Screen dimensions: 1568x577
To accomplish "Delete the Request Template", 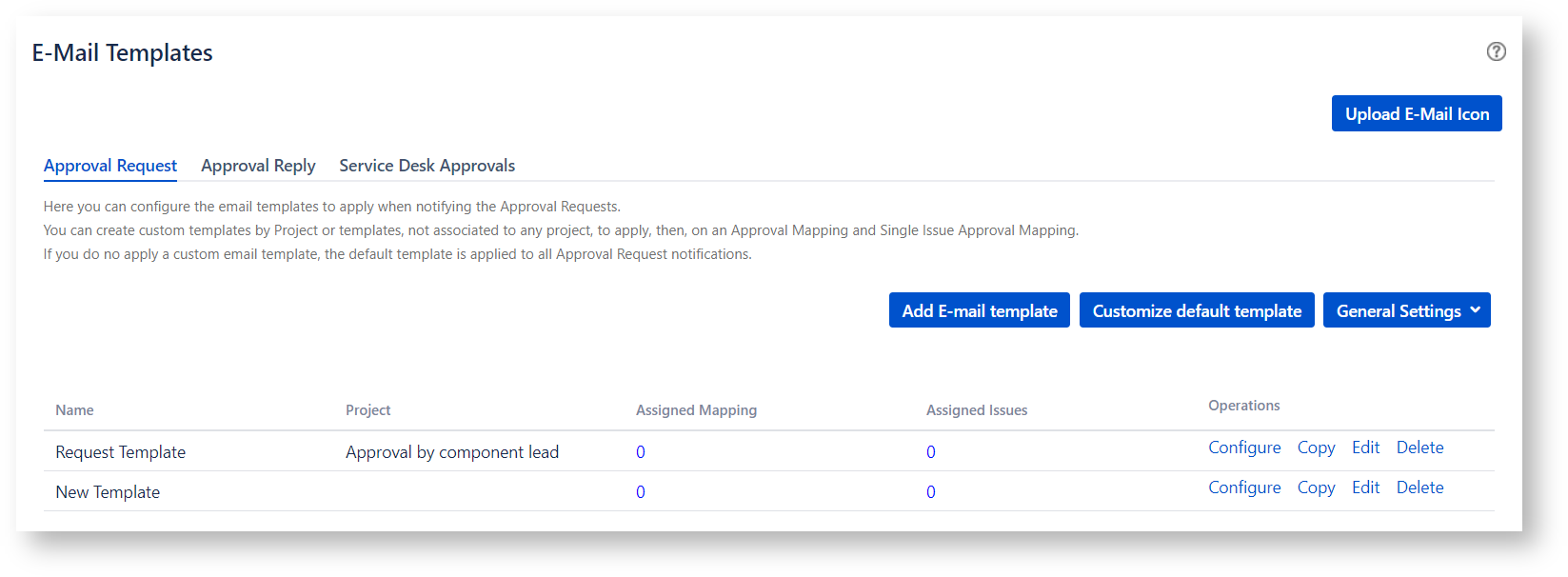I will 1419,448.
